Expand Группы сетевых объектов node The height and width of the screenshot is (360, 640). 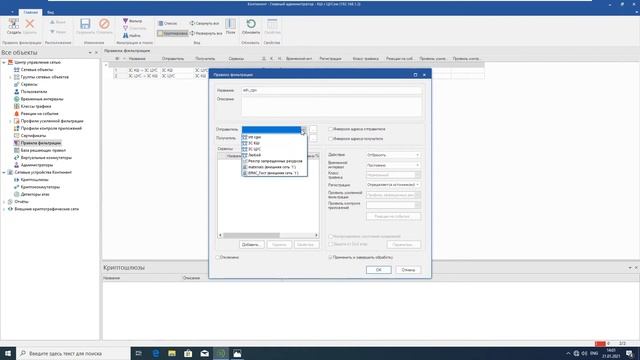(10, 77)
